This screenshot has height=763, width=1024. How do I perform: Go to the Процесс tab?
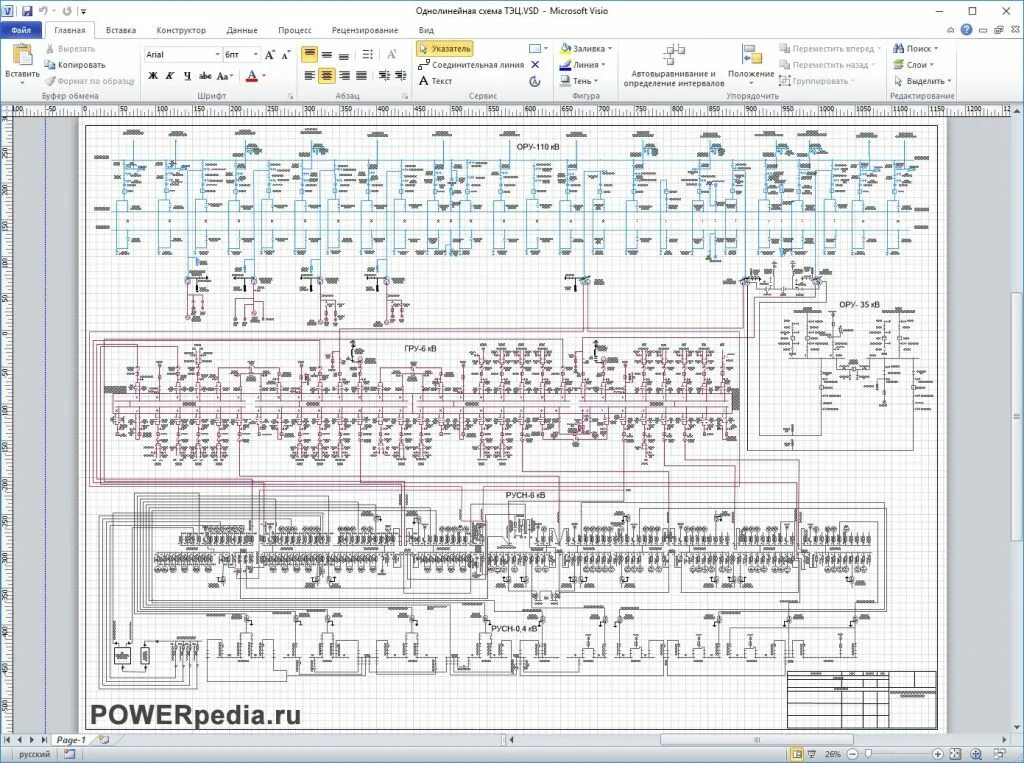[295, 30]
